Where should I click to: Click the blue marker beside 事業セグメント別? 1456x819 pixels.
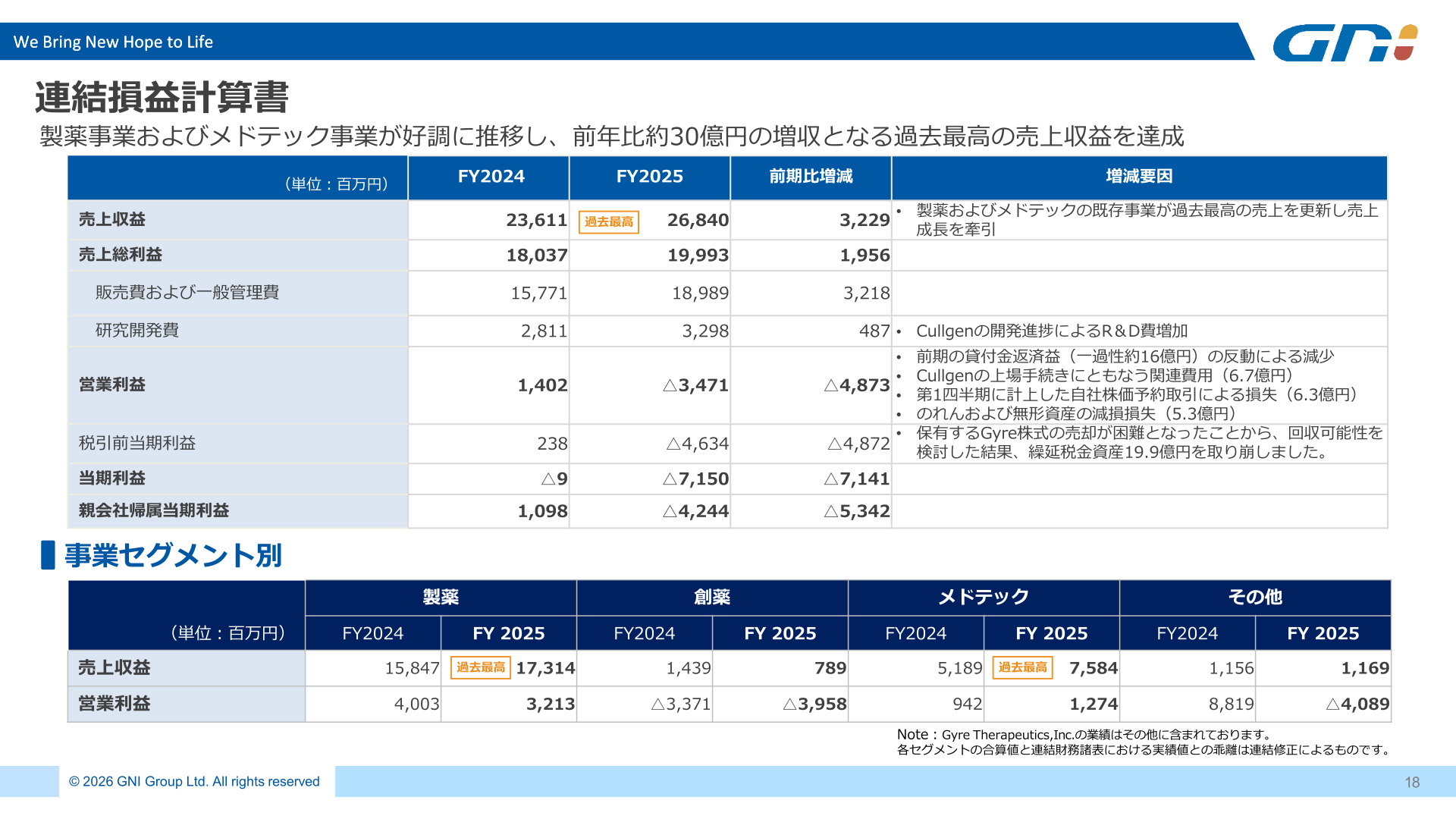48,554
